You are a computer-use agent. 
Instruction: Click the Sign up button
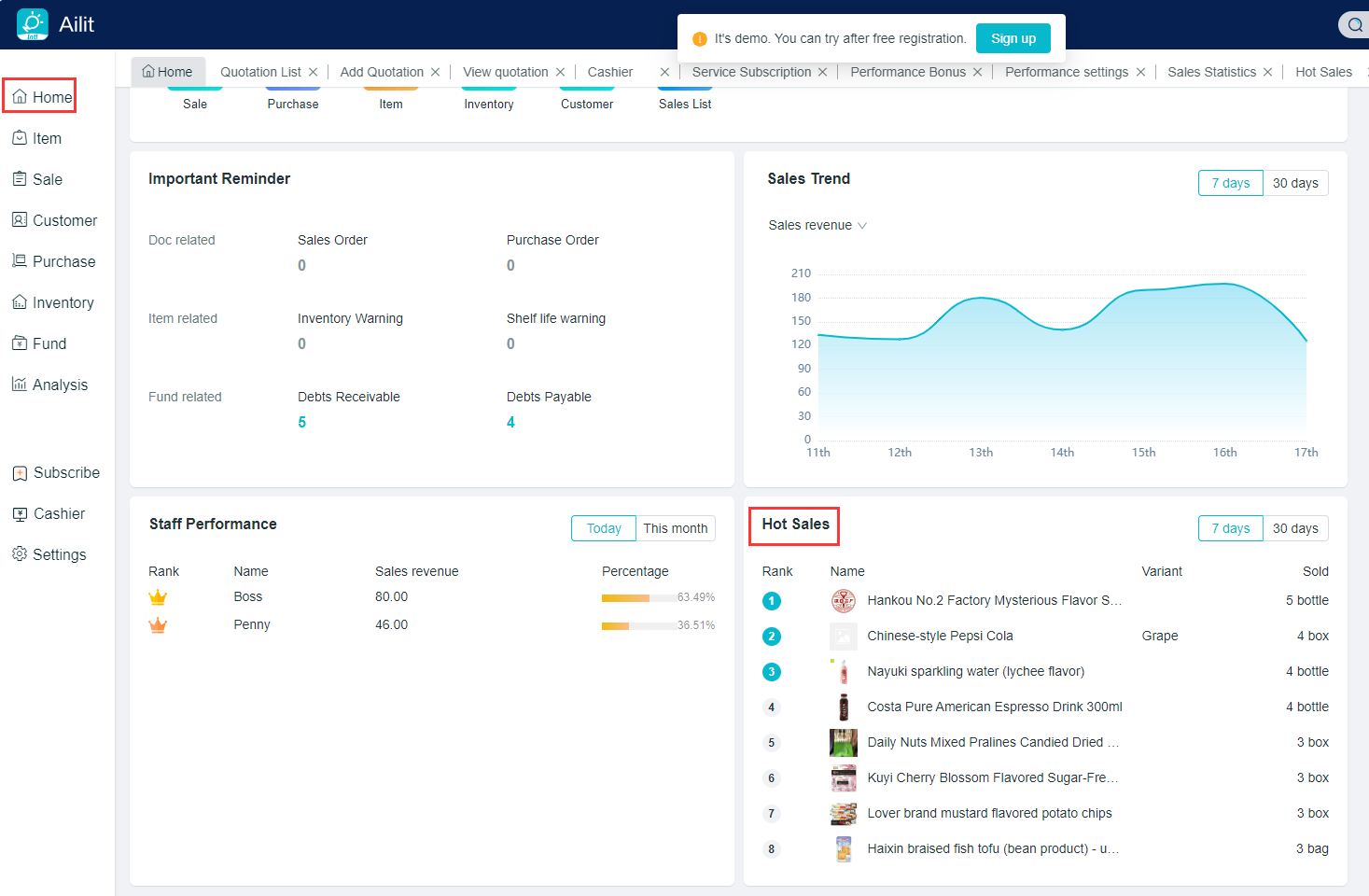click(1013, 38)
